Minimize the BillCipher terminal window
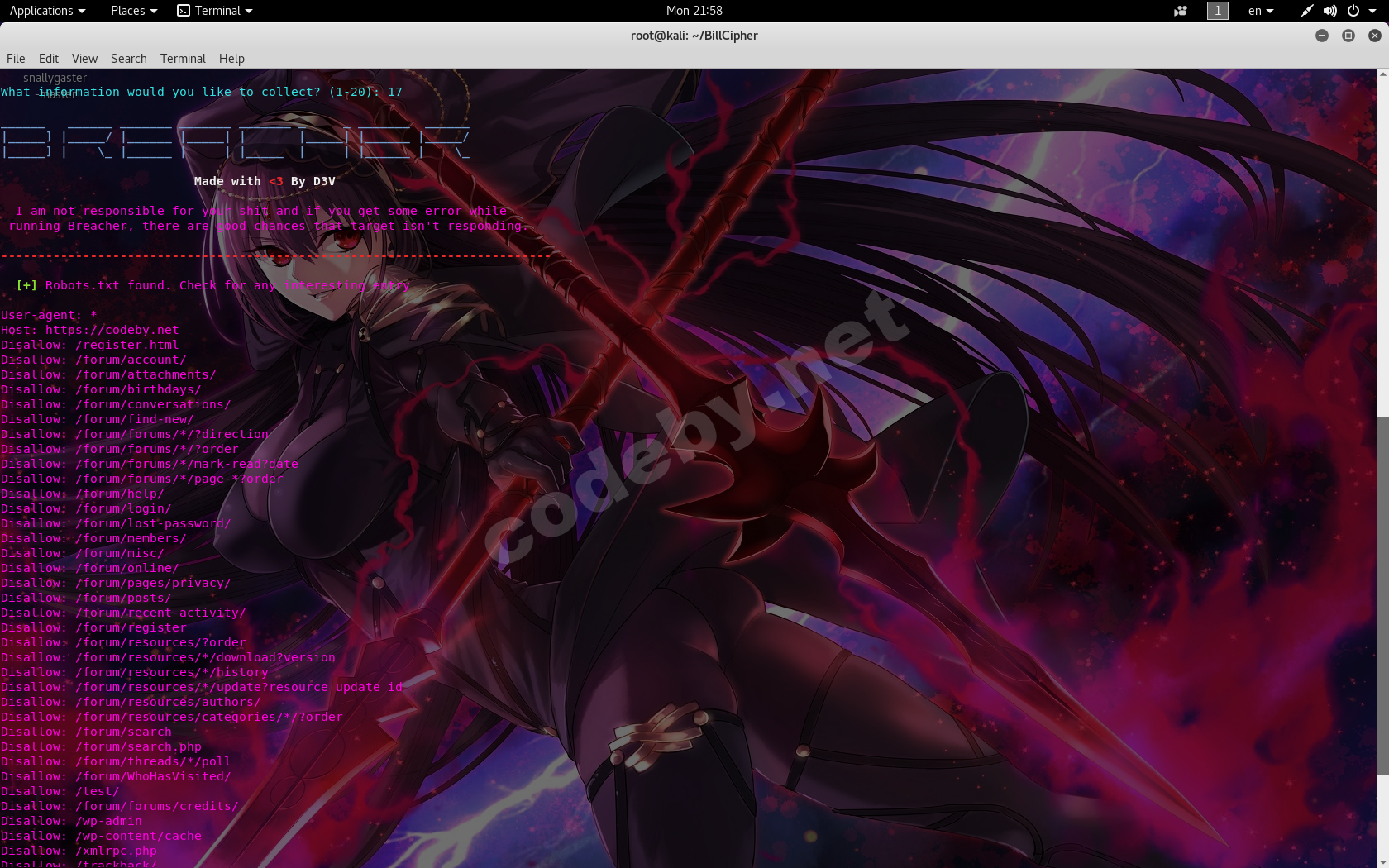 1322,36
